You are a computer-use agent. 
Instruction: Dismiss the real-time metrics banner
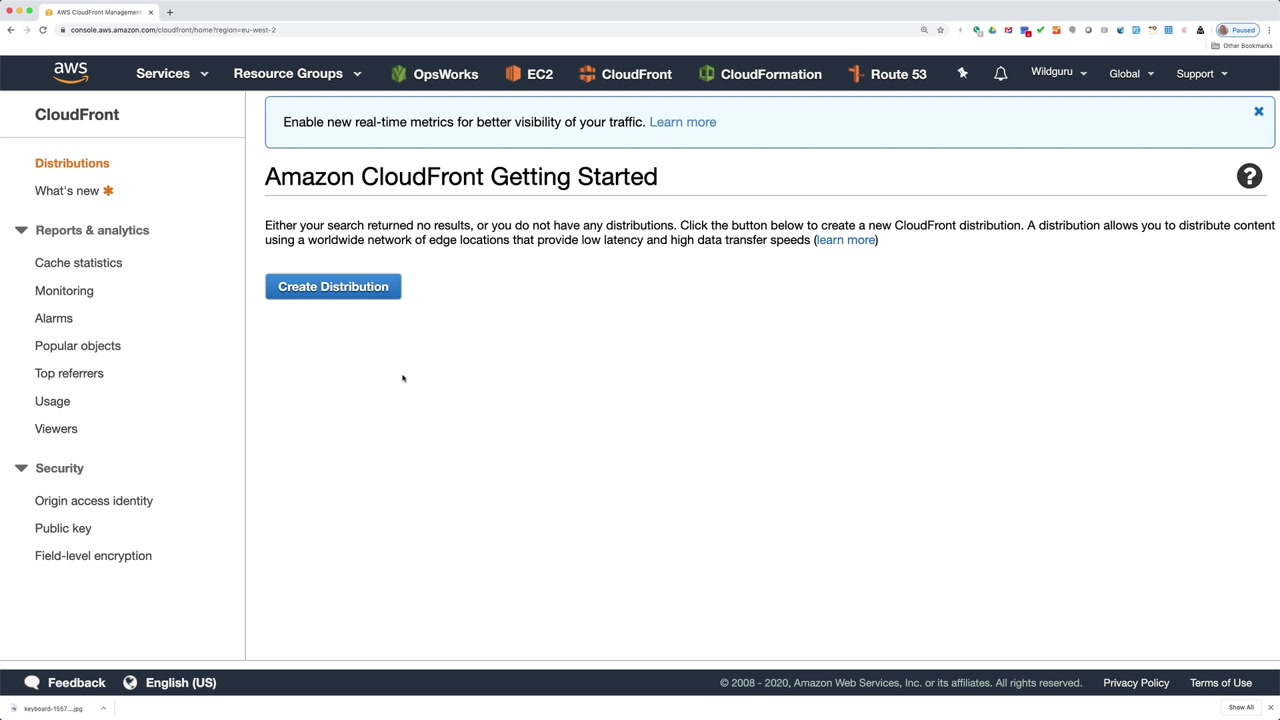1258,112
